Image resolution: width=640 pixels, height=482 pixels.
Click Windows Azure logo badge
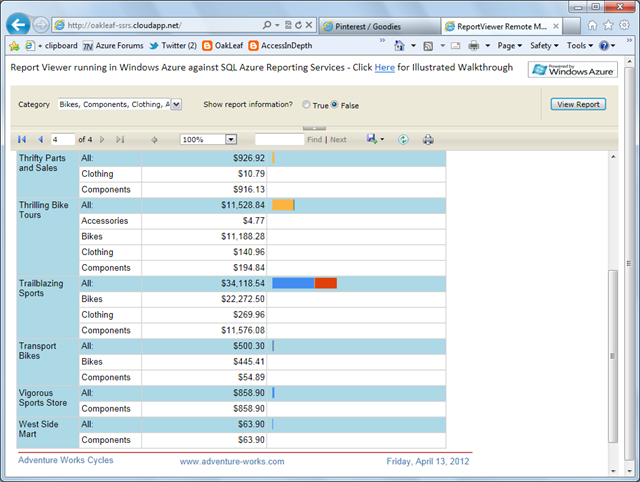click(x=573, y=70)
